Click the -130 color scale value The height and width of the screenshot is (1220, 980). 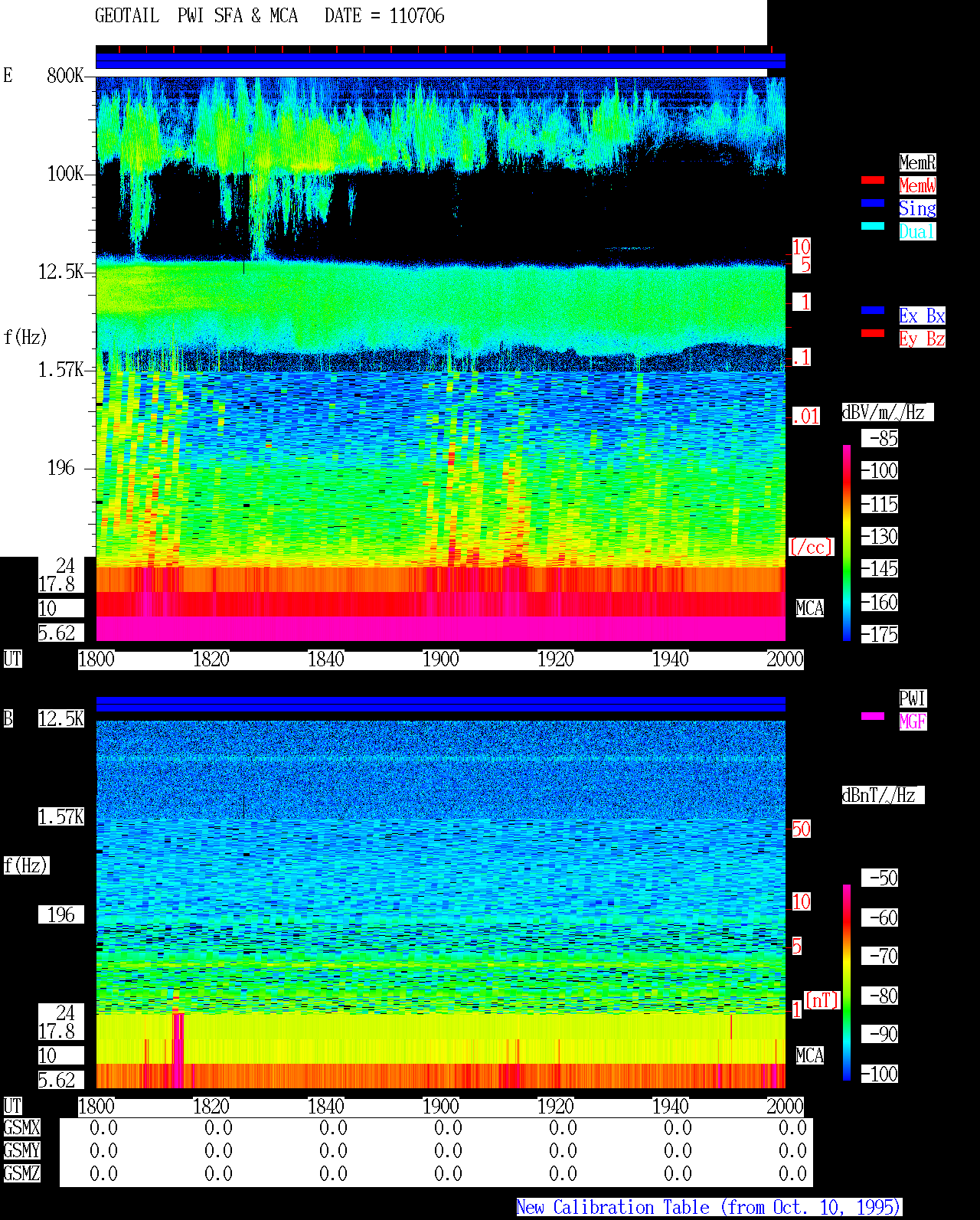pyautogui.click(x=880, y=536)
